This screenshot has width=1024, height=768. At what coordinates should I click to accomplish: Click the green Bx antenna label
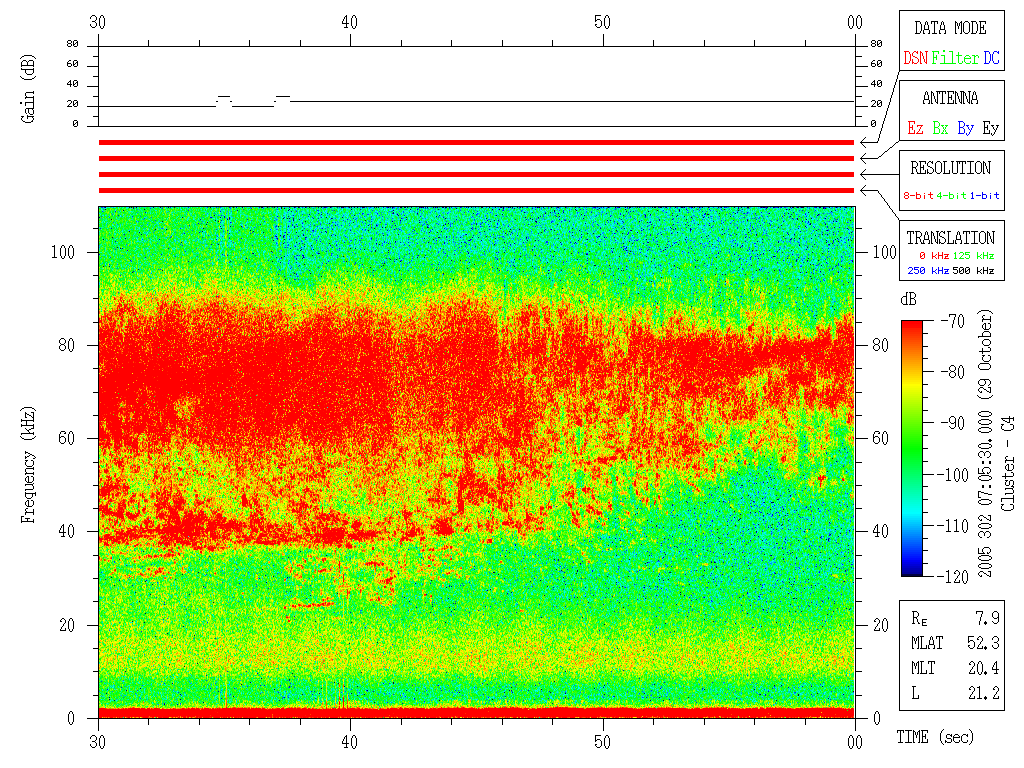(940, 128)
